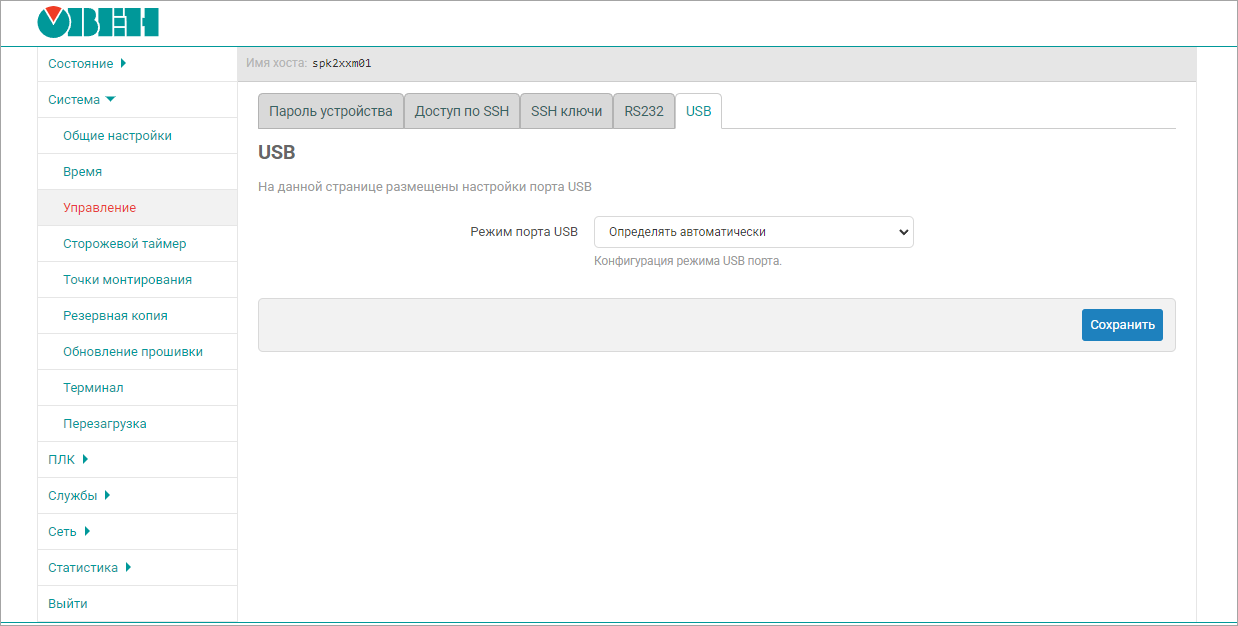Switch to the RS232 tab
1238x626 pixels.
tap(644, 112)
